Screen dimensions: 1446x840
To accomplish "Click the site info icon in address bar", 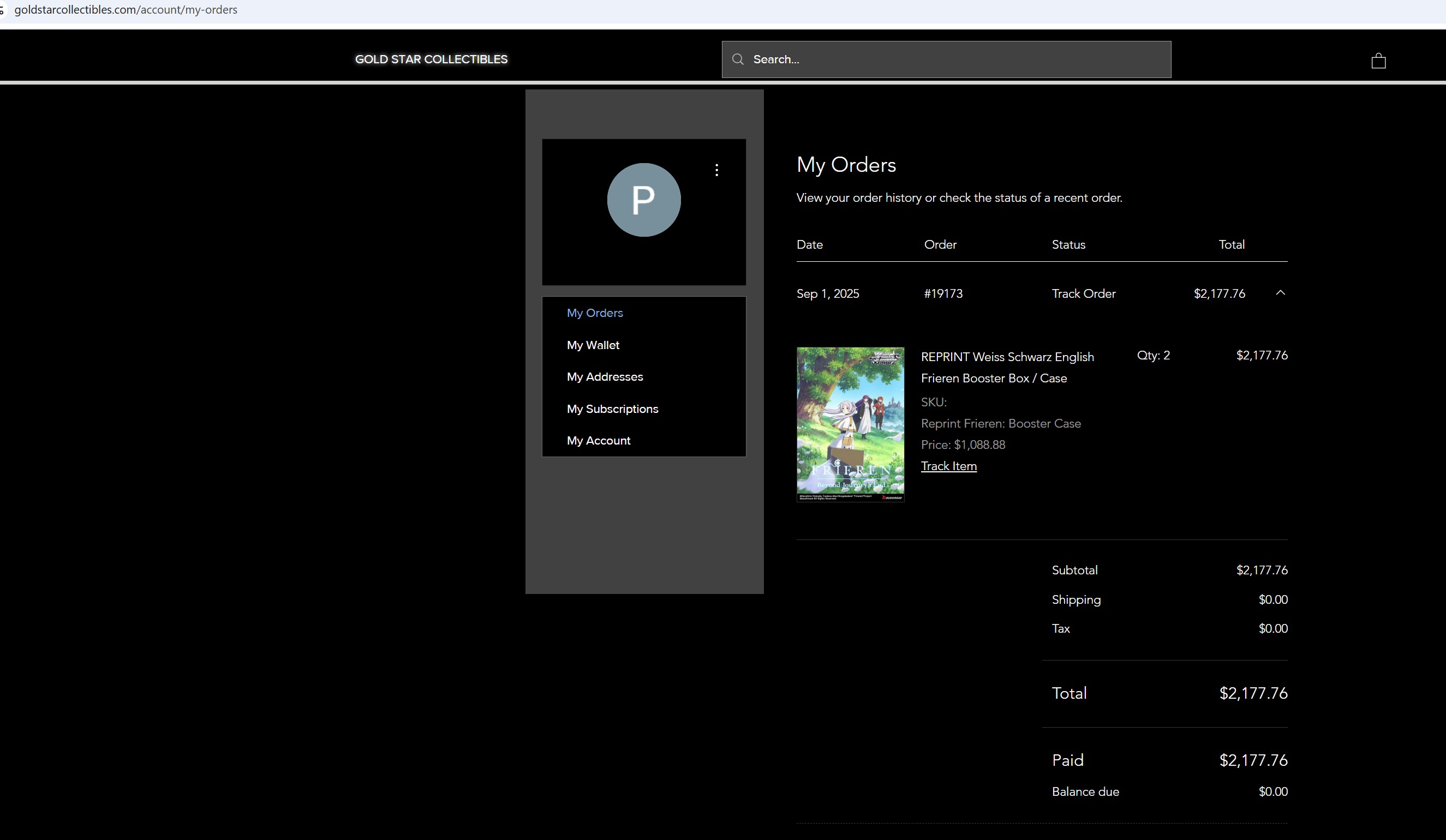I will [x=2, y=10].
